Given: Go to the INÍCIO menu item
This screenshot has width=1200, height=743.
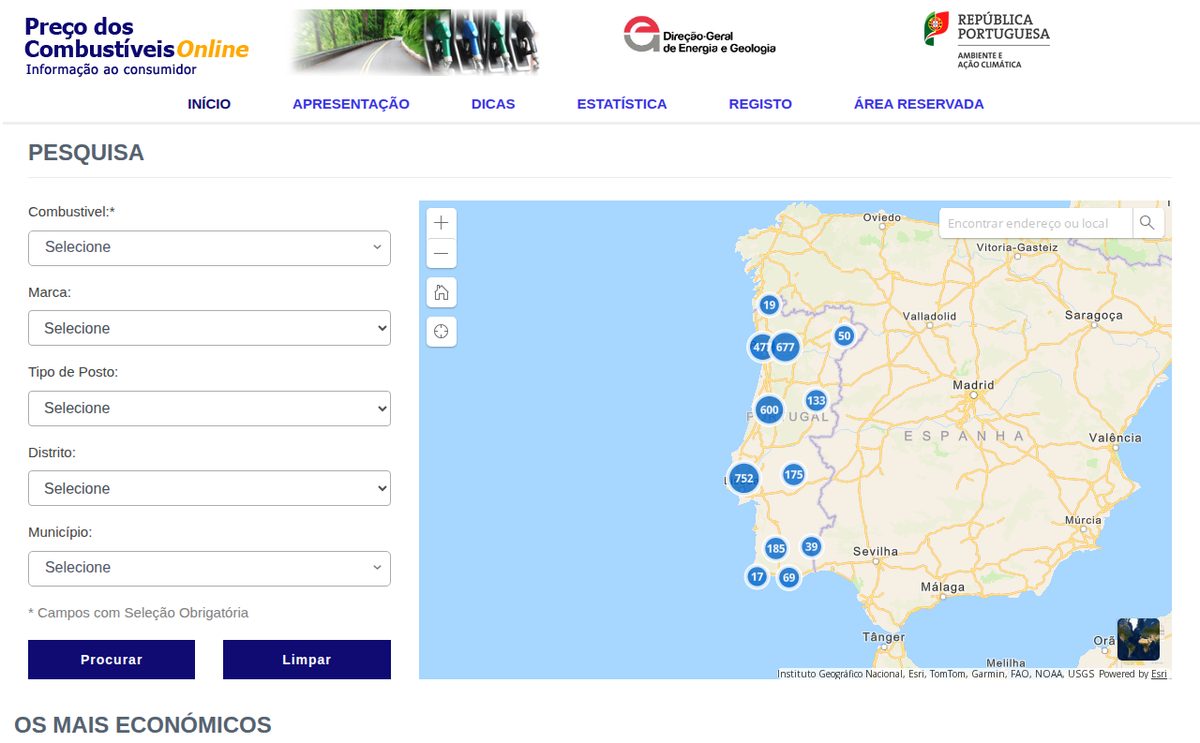Looking at the screenshot, I should [209, 104].
